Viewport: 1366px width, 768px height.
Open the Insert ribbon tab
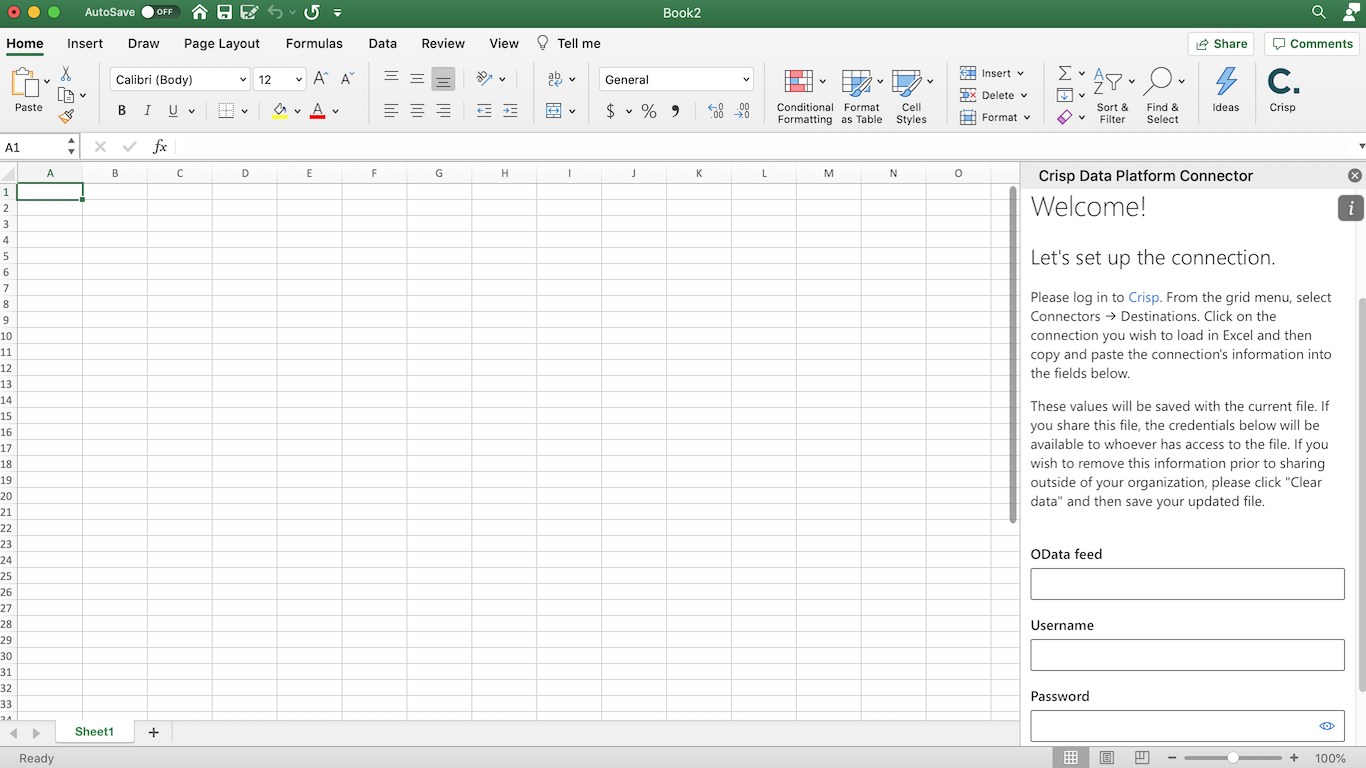[85, 43]
